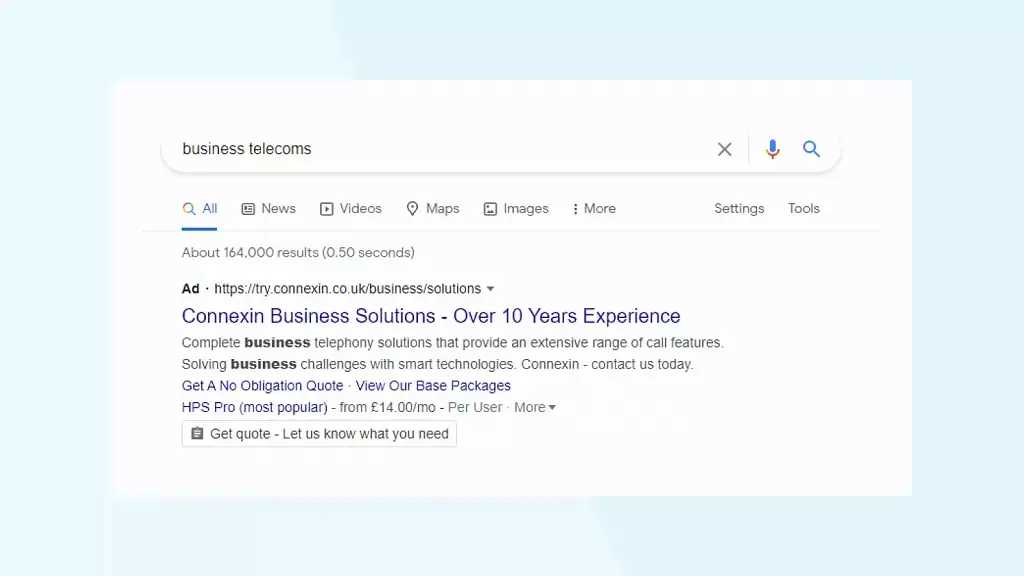Image resolution: width=1024 pixels, height=576 pixels.
Task: Click the 'Per User' text
Action: point(475,408)
